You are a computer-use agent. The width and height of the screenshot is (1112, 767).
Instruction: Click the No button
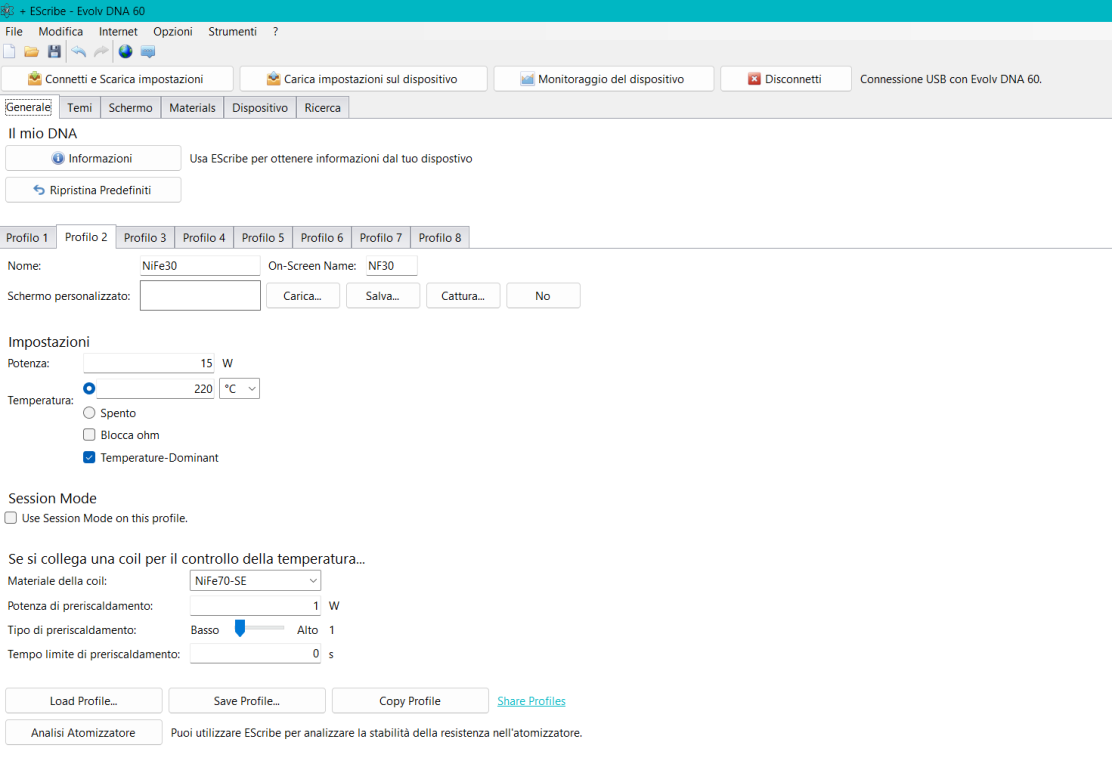543,296
